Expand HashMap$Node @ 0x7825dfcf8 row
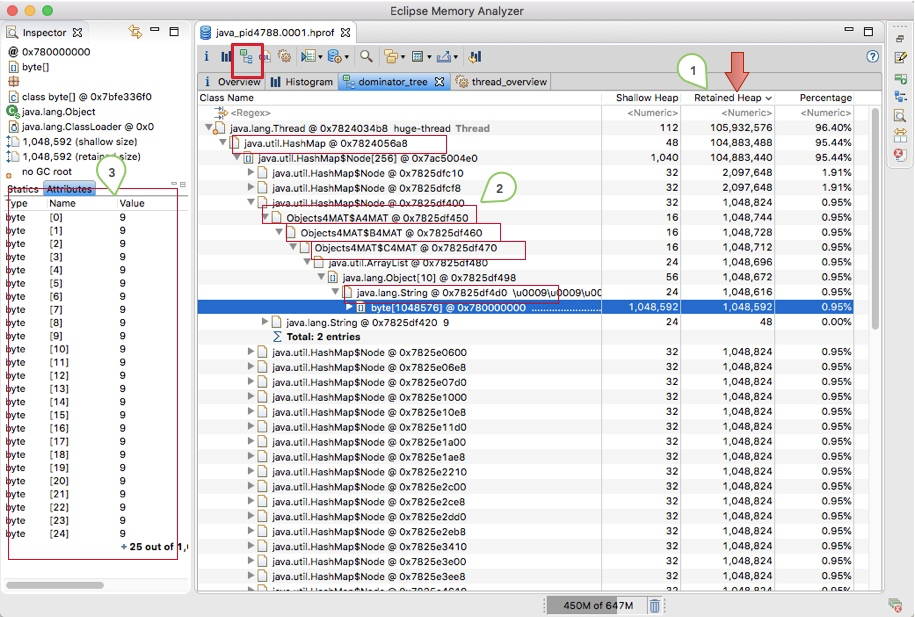This screenshot has width=915, height=617. point(251,187)
